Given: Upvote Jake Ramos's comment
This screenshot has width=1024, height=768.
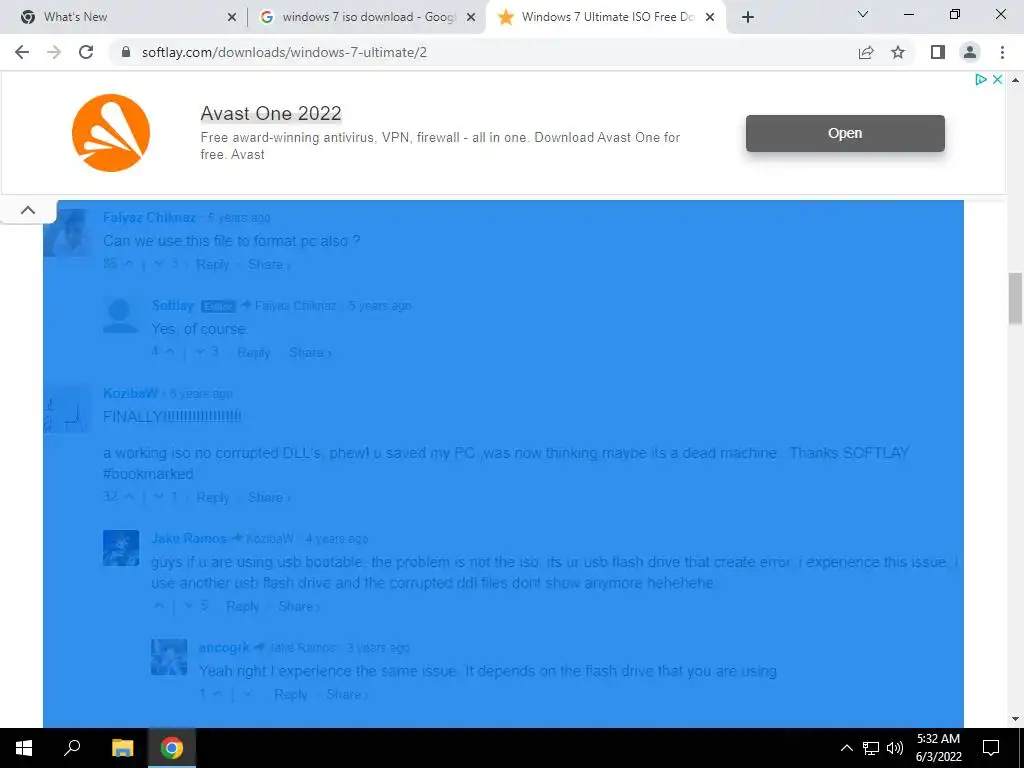Looking at the screenshot, I should pyautogui.click(x=159, y=607).
